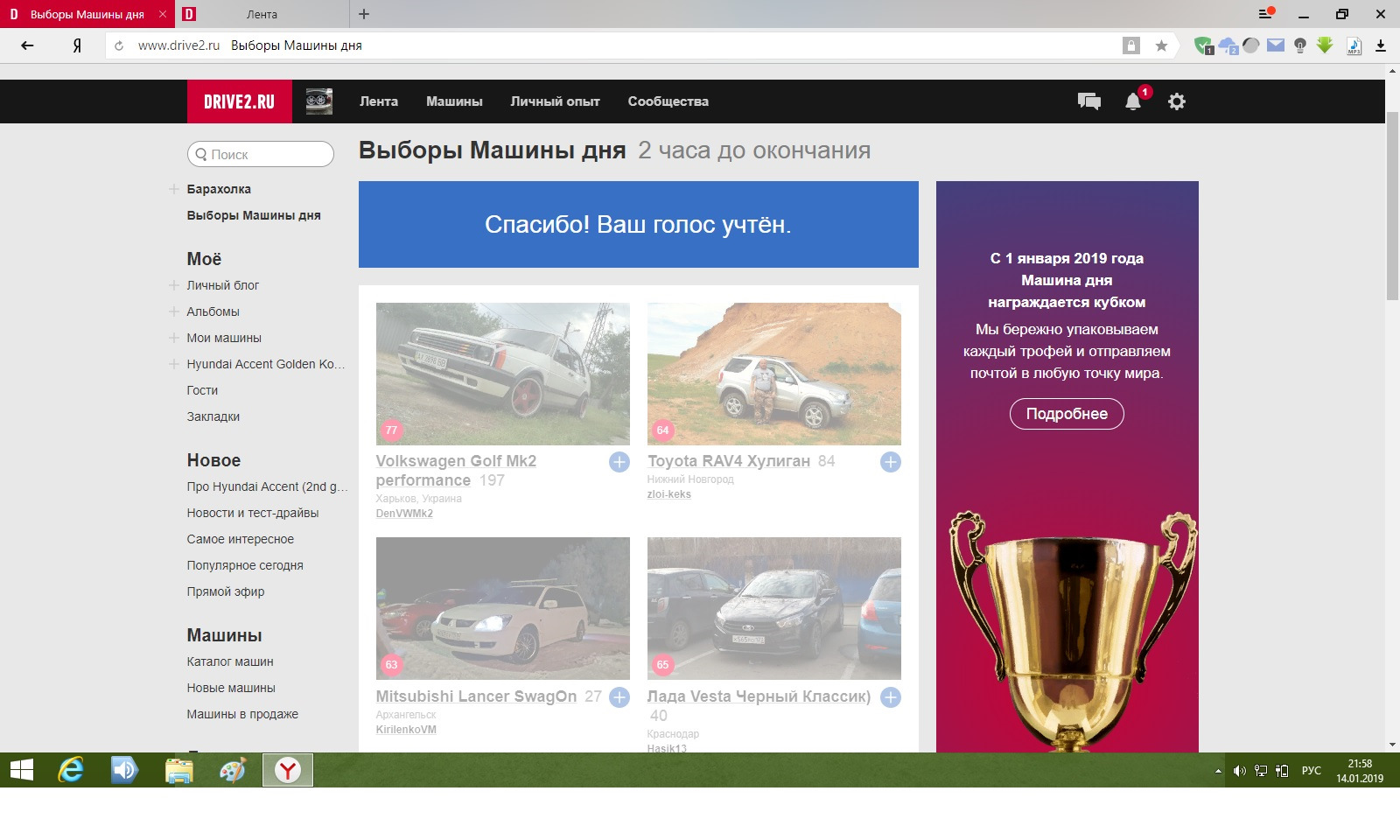Viewport: 1400px width, 840px height.
Task: Open the Лада Vesta Черный Классик link
Action: point(759,696)
